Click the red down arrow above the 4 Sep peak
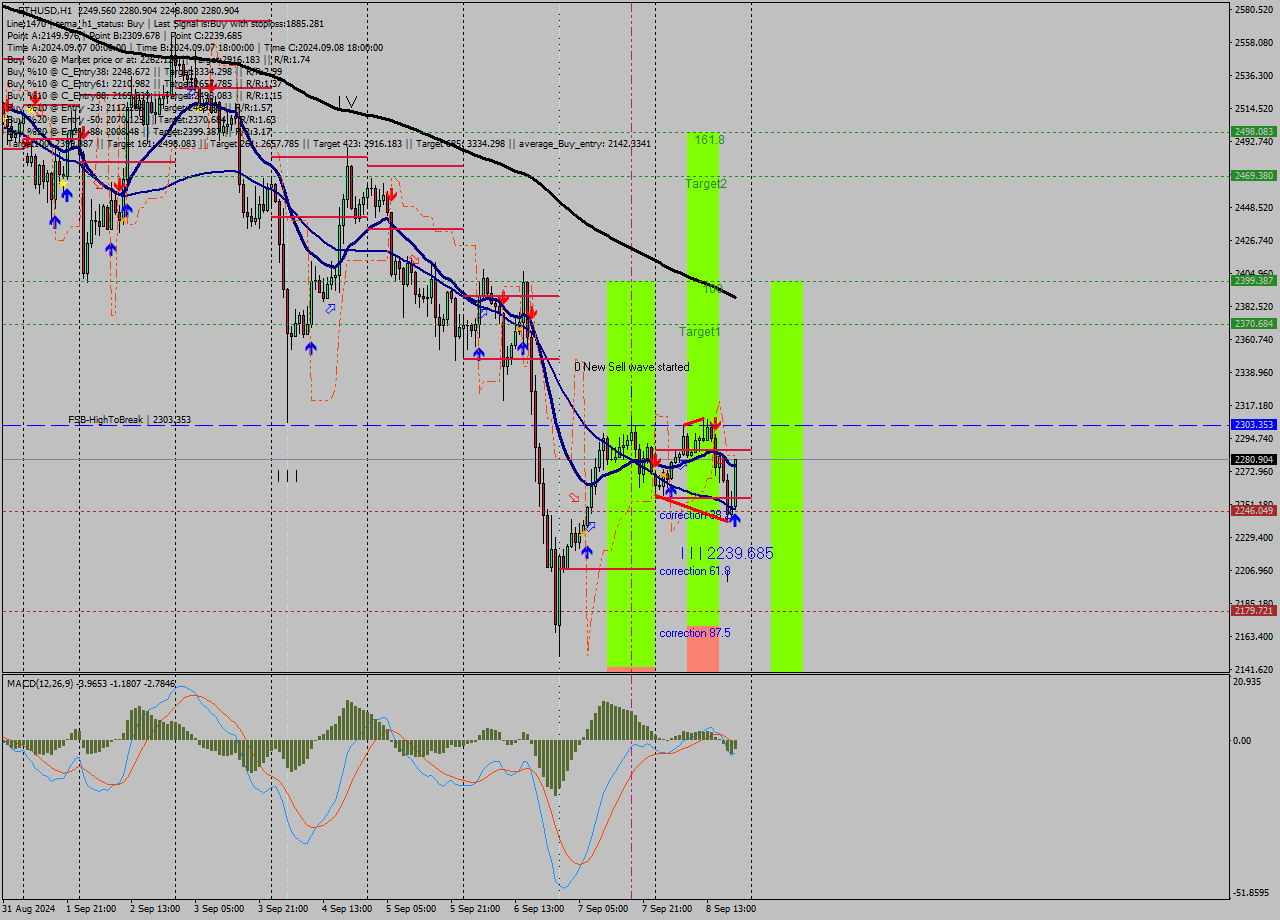 tap(391, 195)
